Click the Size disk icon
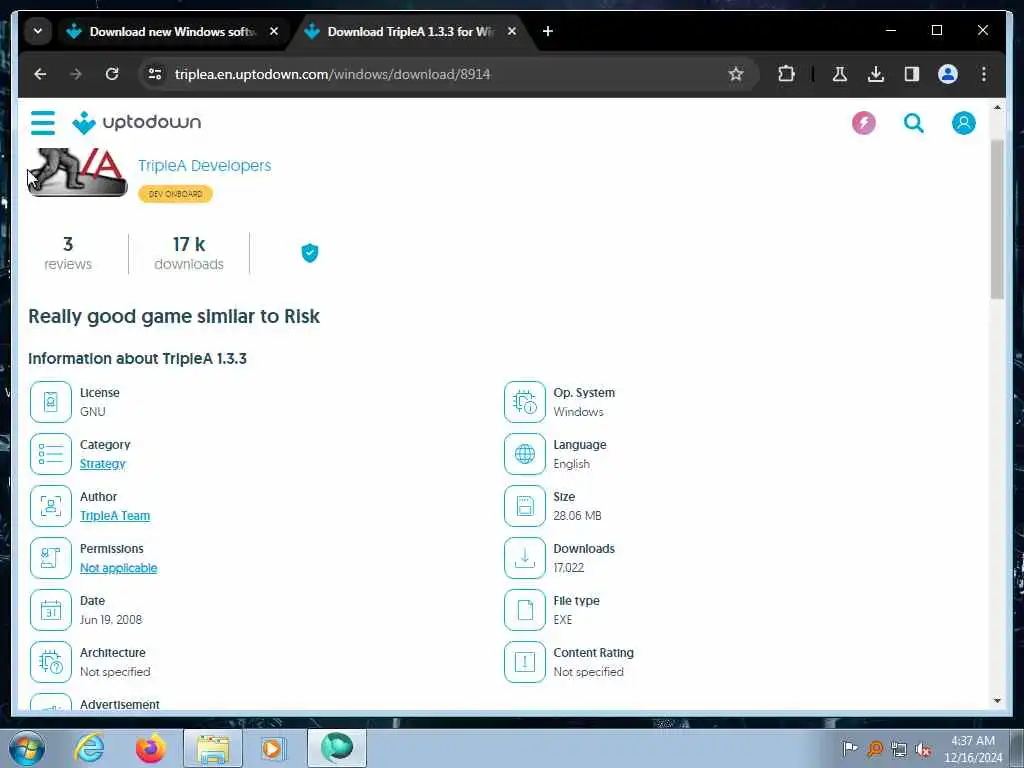Image resolution: width=1024 pixels, height=768 pixels. [x=524, y=506]
